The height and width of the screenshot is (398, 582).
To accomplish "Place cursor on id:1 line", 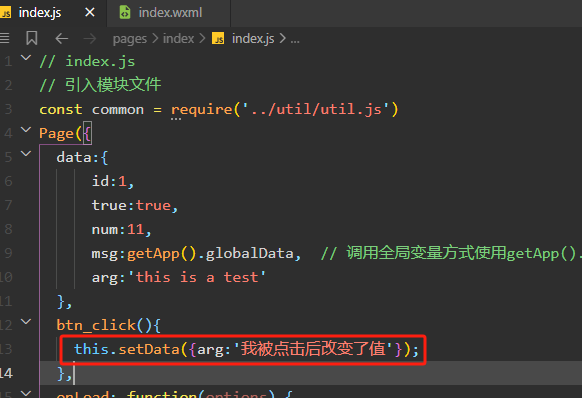I will pos(113,182).
